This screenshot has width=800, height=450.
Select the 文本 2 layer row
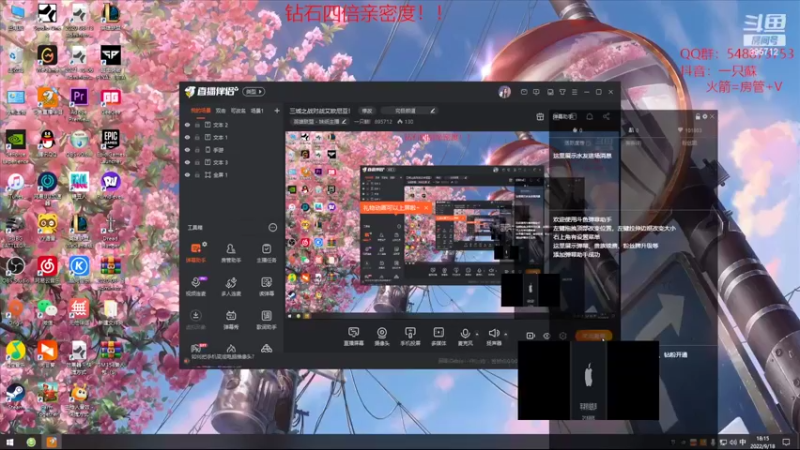pyautogui.click(x=232, y=125)
